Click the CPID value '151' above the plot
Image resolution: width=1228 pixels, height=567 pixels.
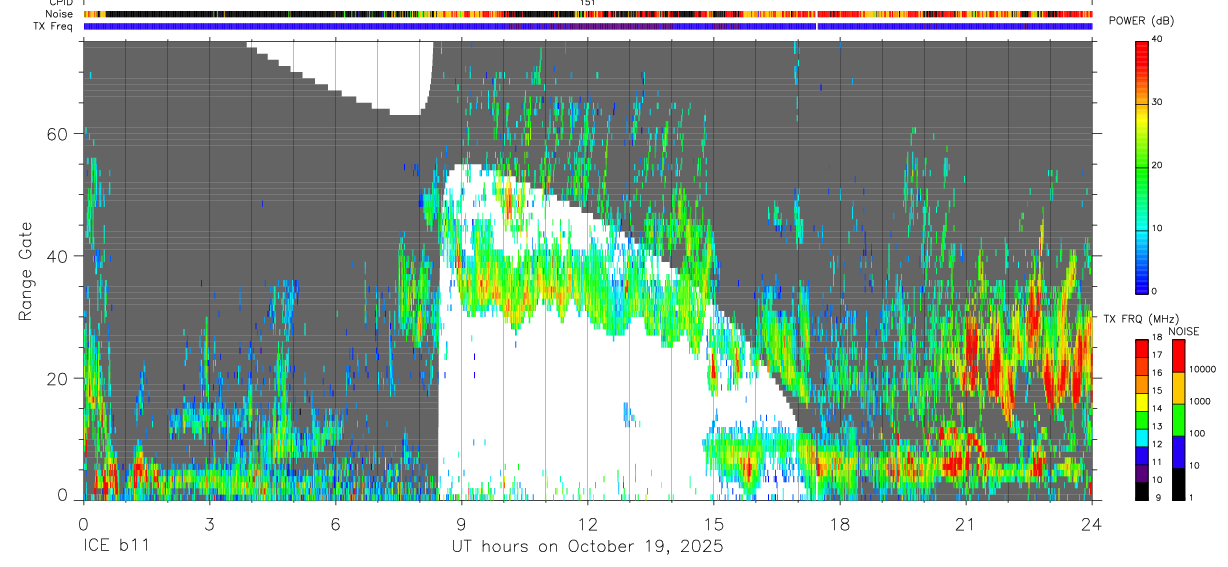588,3
